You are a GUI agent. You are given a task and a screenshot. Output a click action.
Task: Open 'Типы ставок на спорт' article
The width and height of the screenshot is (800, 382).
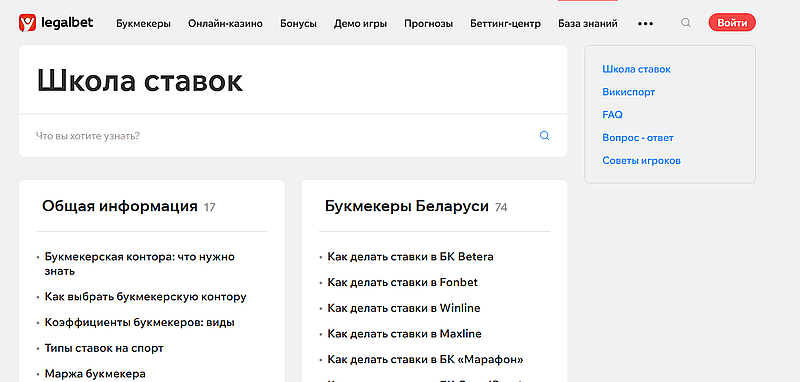pyautogui.click(x=104, y=349)
